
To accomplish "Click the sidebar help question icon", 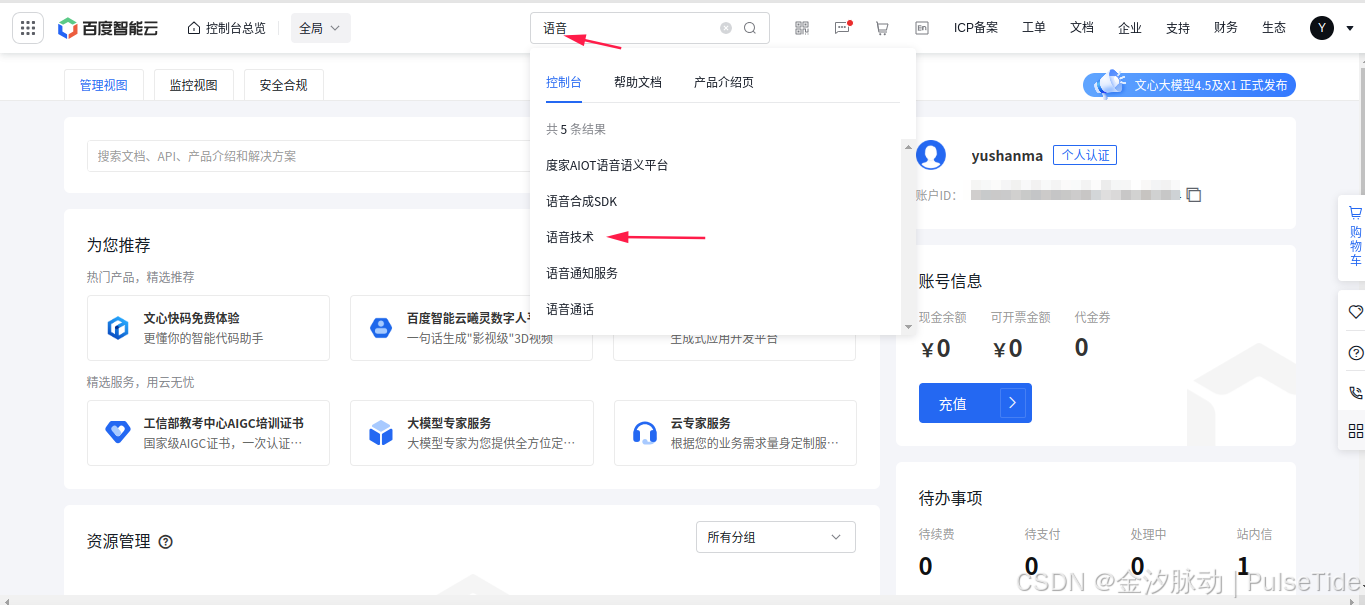I will [x=1355, y=353].
